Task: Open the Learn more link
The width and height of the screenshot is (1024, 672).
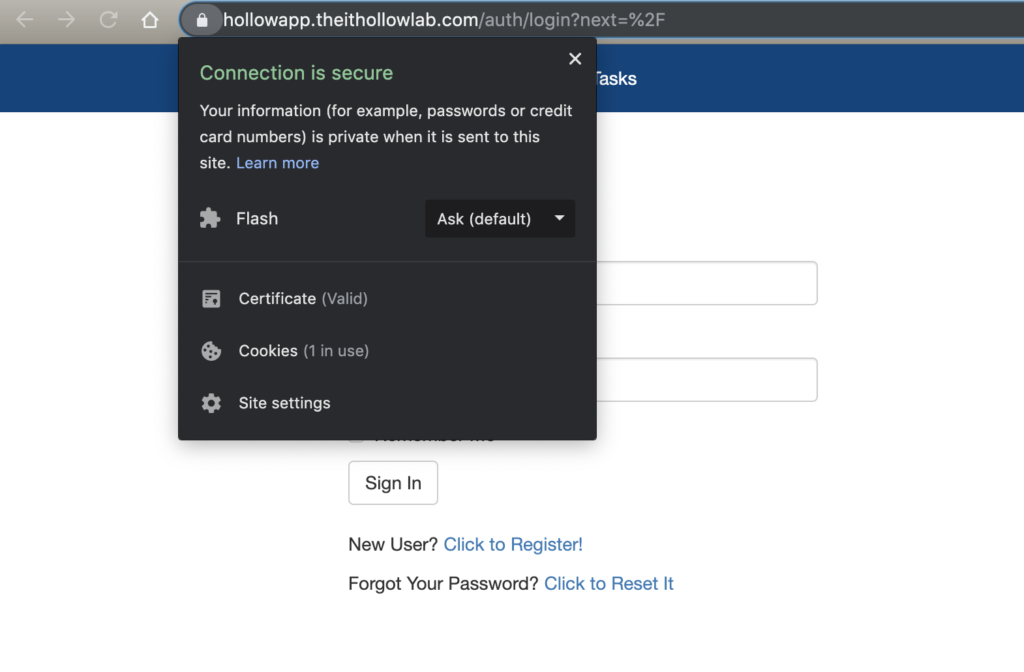Action: (x=277, y=163)
